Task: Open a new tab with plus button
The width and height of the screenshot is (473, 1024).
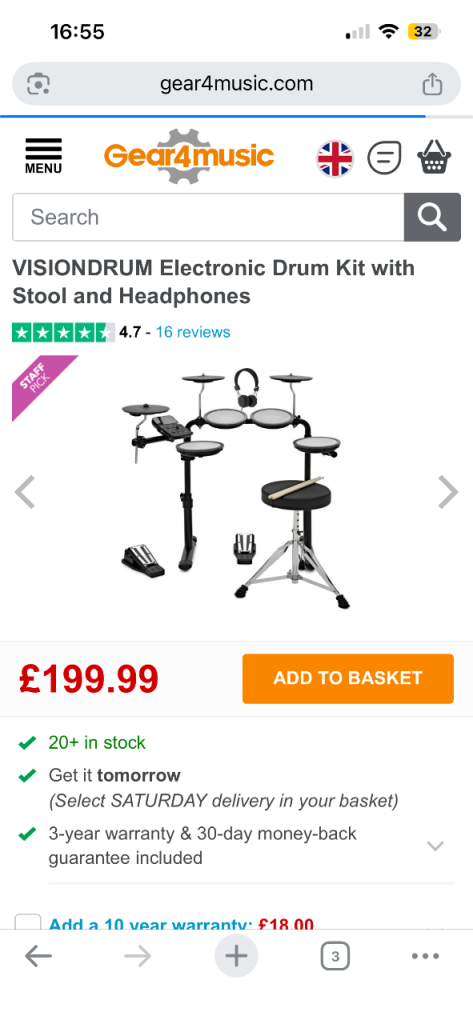Action: [x=236, y=957]
